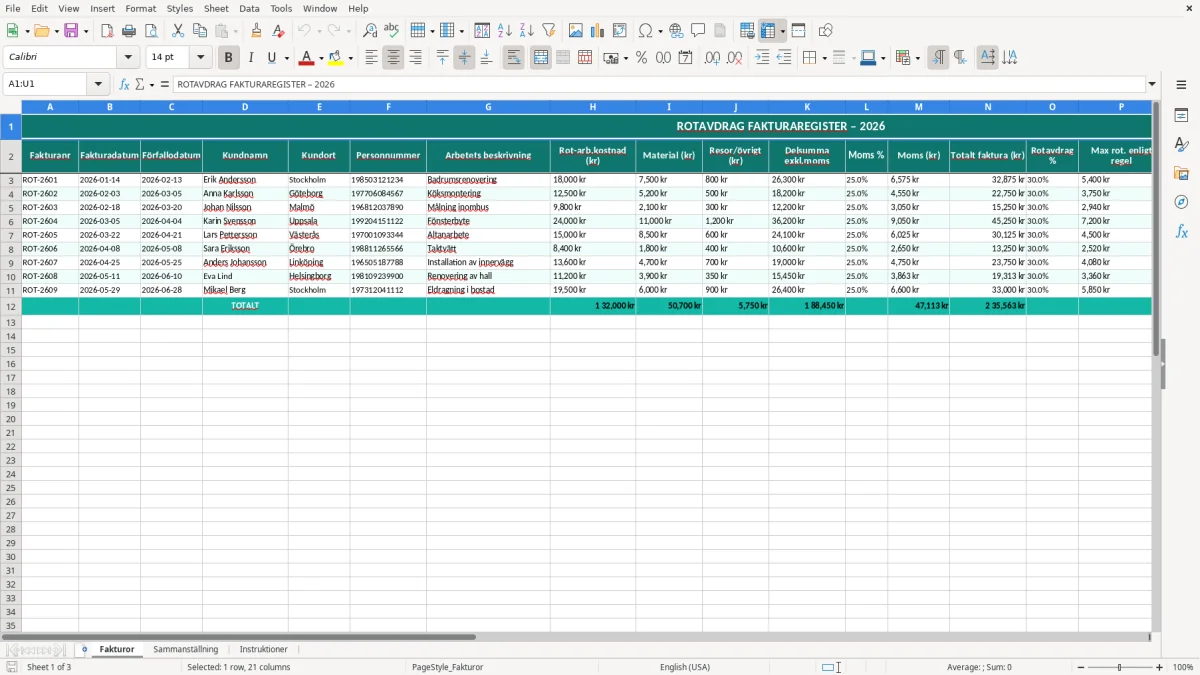1200x675 pixels.
Task: Click the Format as Percent icon
Action: pos(641,58)
